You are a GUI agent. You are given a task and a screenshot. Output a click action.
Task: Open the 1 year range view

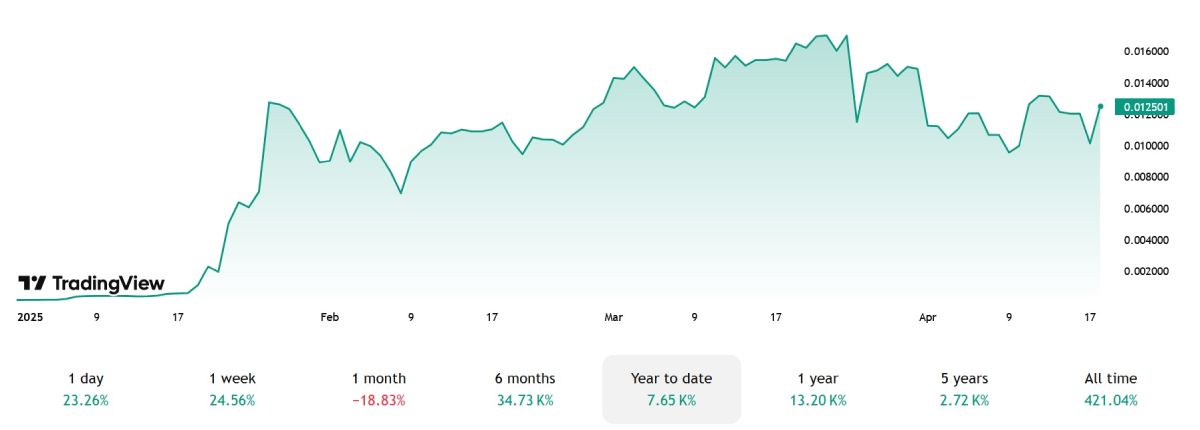pos(817,388)
